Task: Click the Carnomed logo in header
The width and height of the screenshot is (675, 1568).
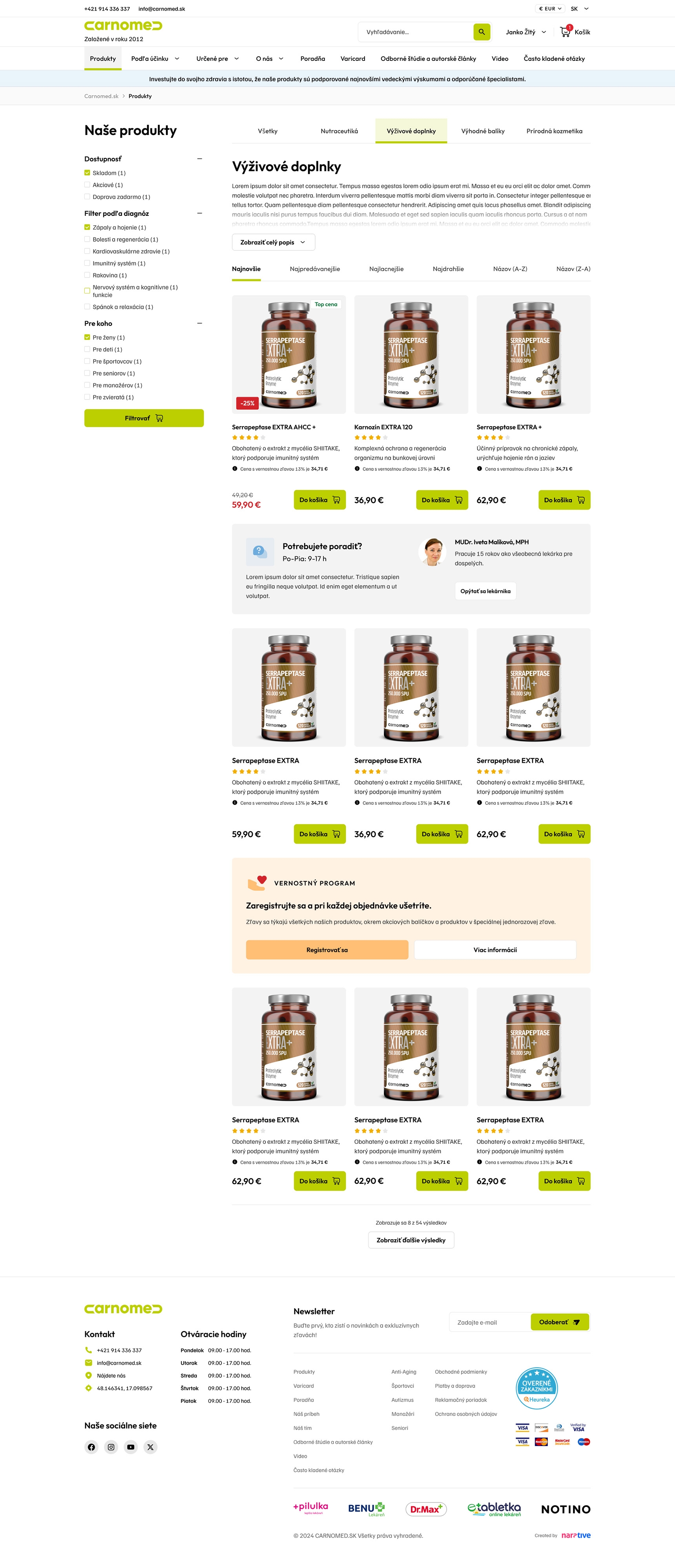Action: pyautogui.click(x=123, y=26)
